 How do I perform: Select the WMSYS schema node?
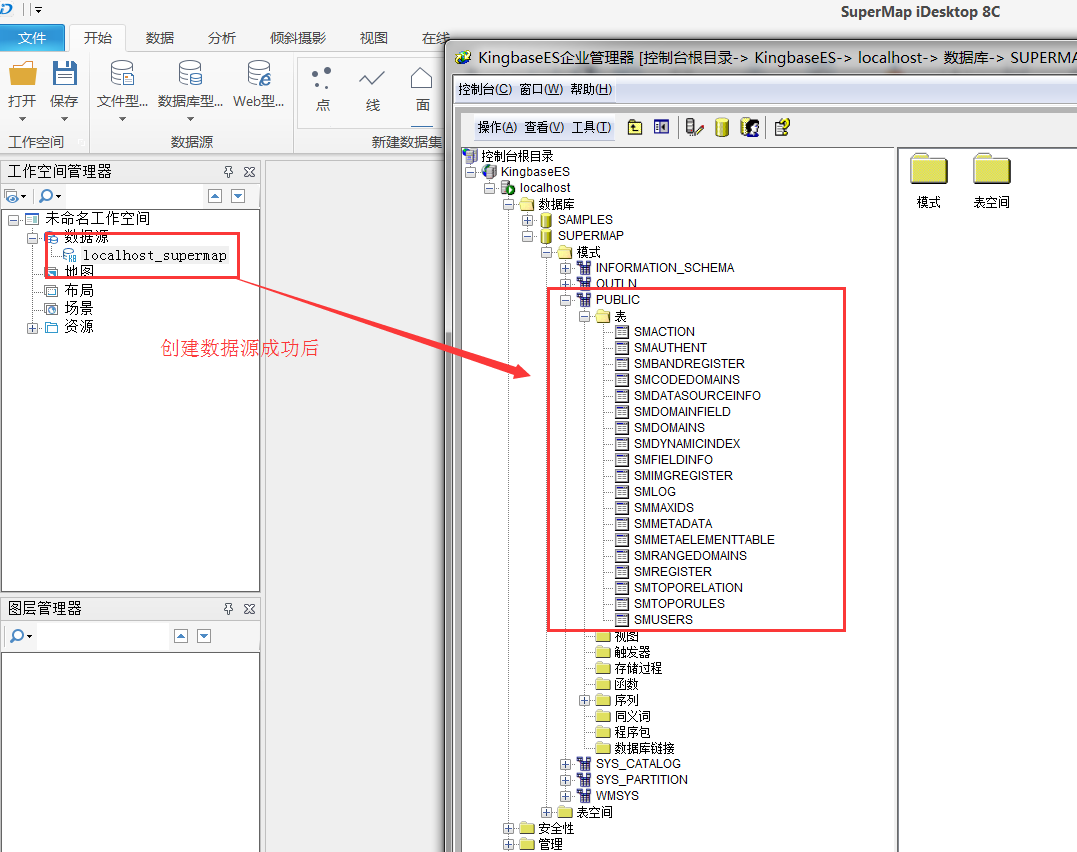pyautogui.click(x=617, y=796)
